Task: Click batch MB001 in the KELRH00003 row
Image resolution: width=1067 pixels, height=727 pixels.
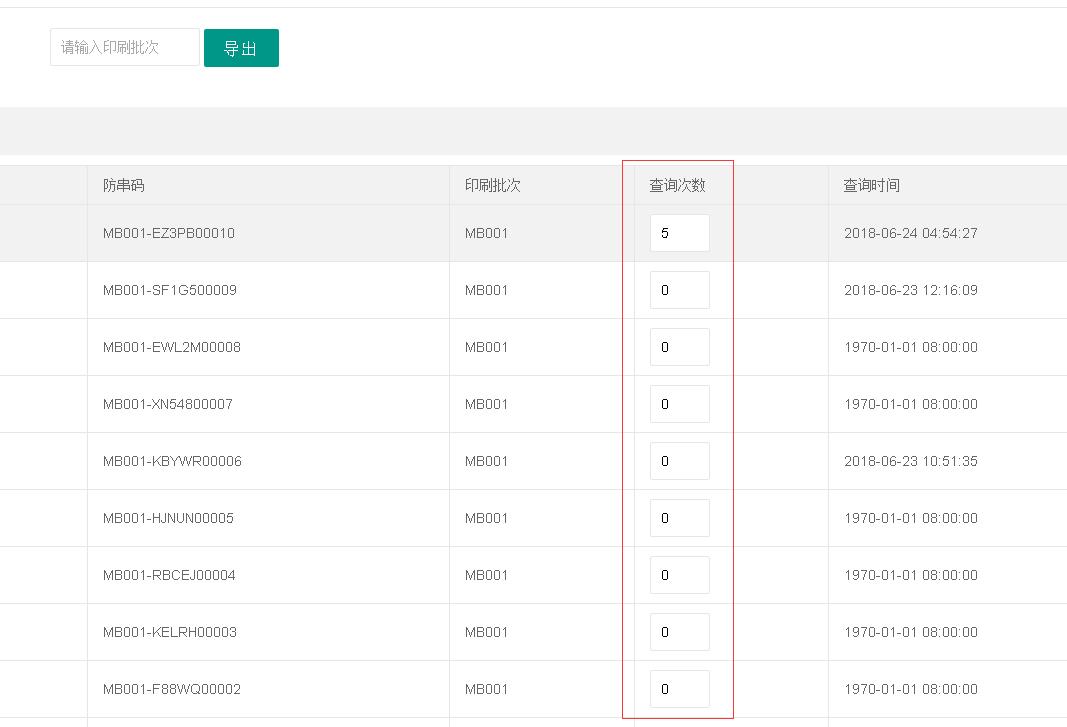Action: (x=486, y=632)
